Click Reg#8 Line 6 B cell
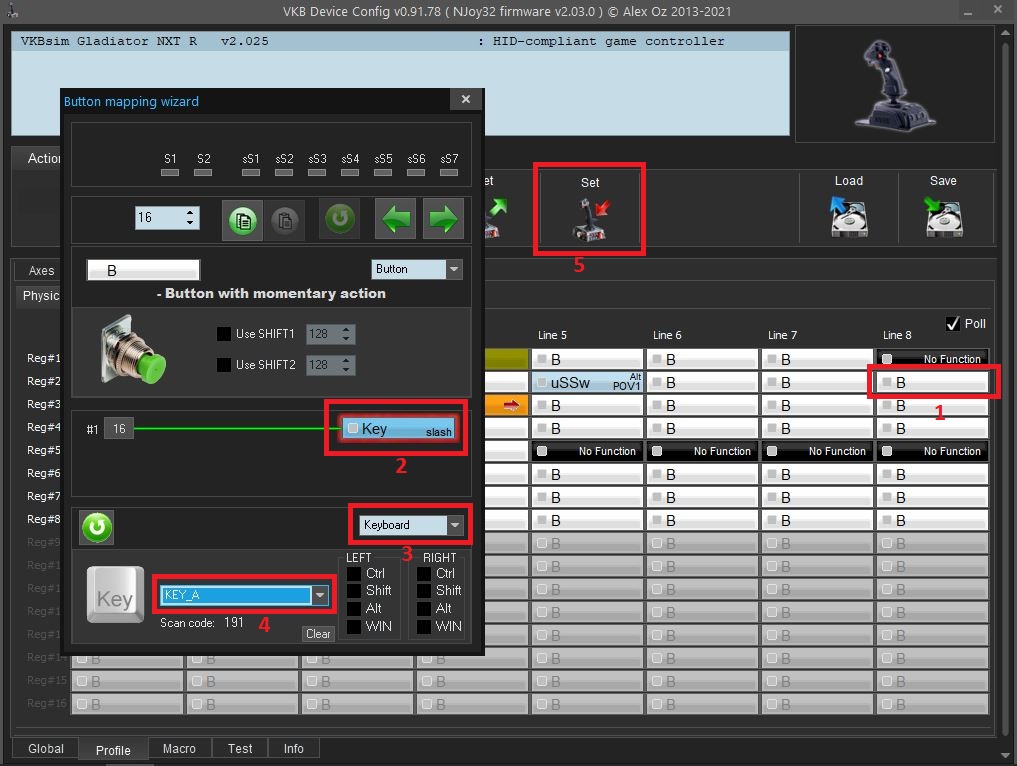 click(x=702, y=520)
